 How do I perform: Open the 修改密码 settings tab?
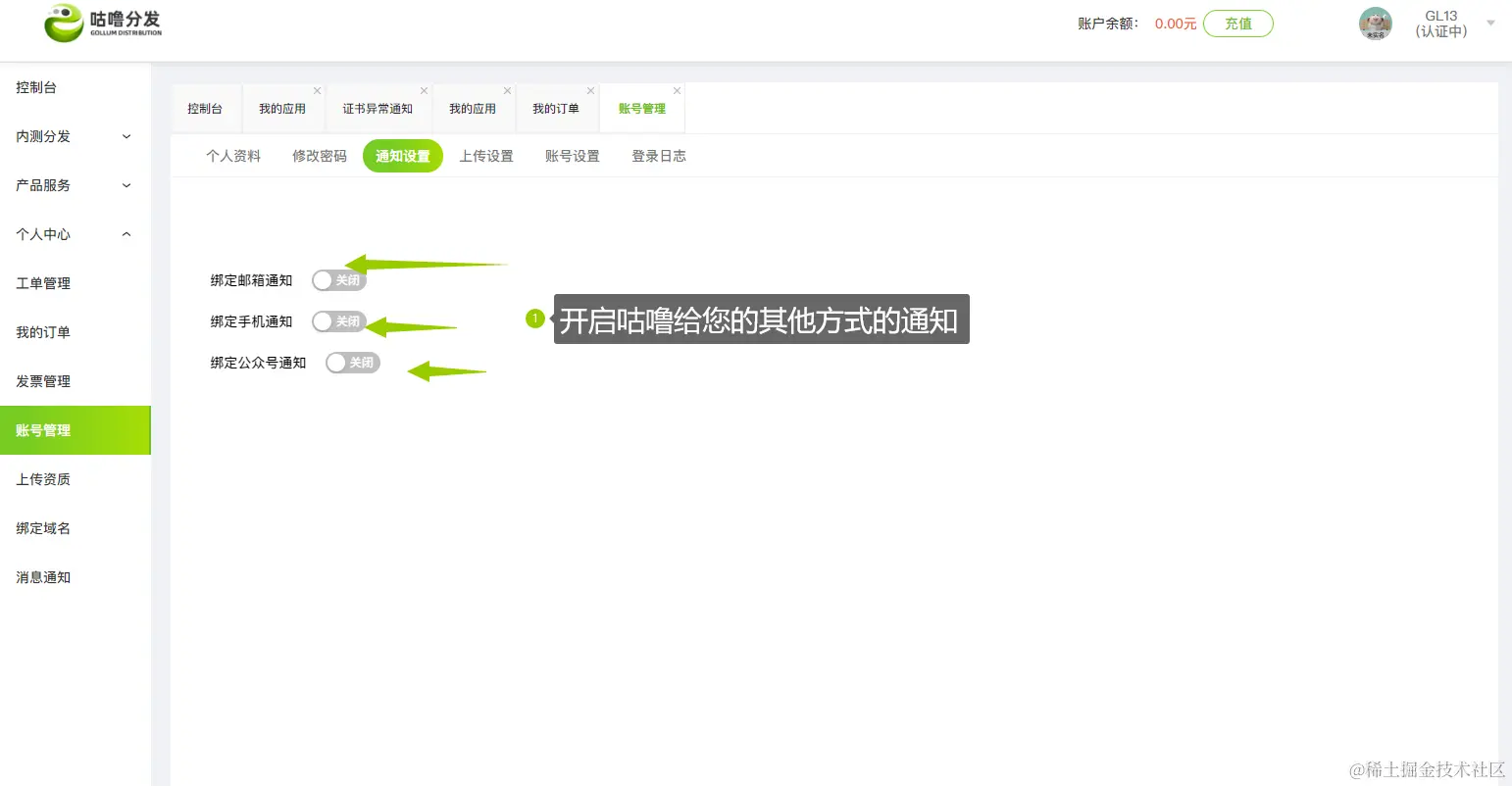point(319,155)
